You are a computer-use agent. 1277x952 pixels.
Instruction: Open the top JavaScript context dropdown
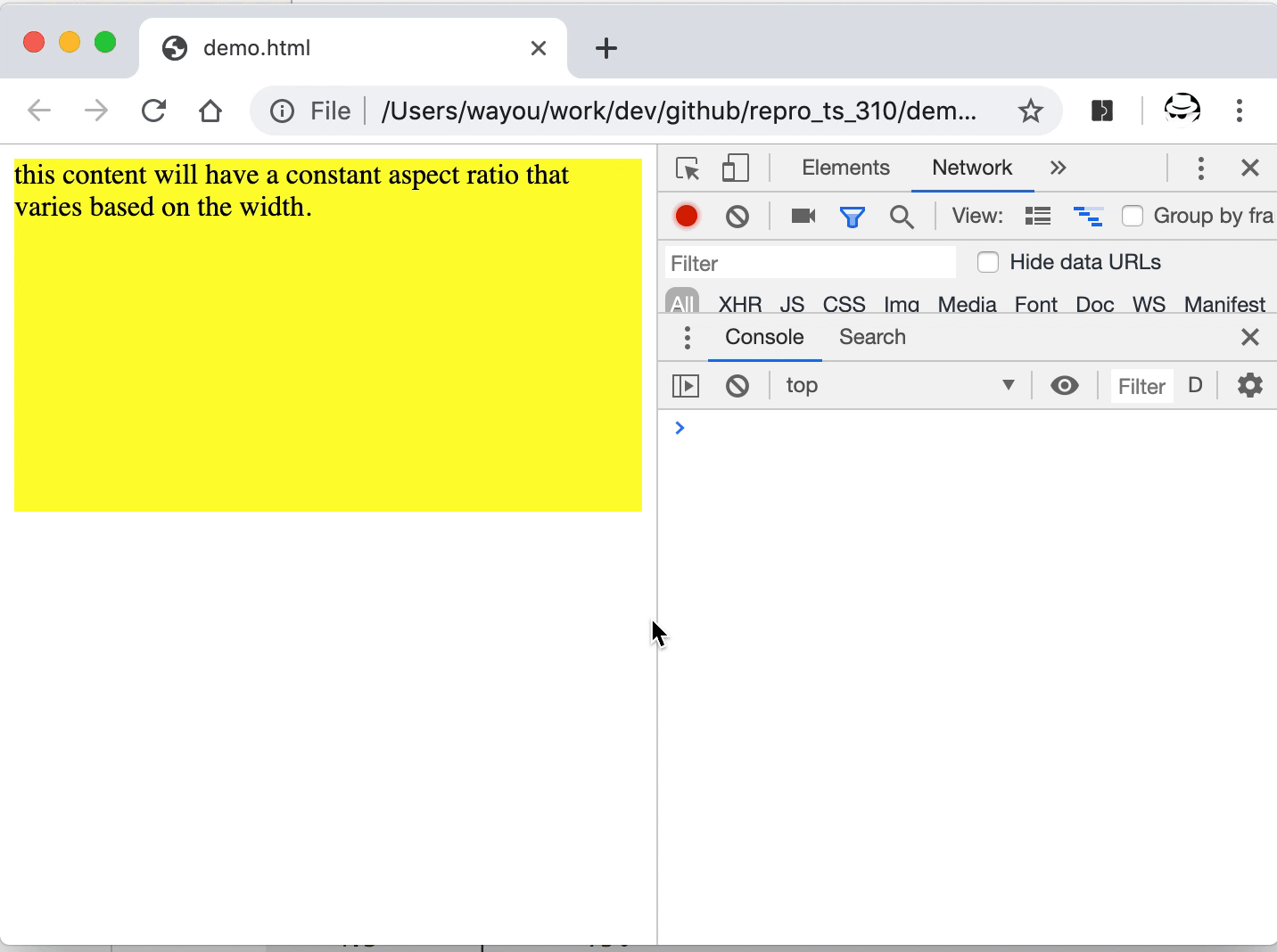(899, 386)
